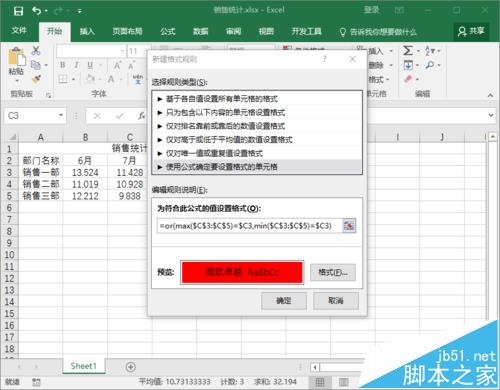Click the range selector icon beside formula box
This screenshot has width=500, height=390.
(x=349, y=226)
